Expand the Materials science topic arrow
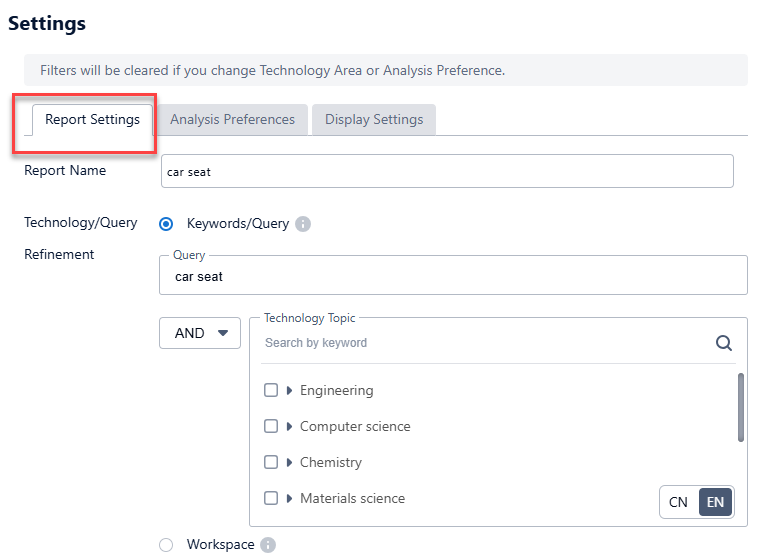 290,499
